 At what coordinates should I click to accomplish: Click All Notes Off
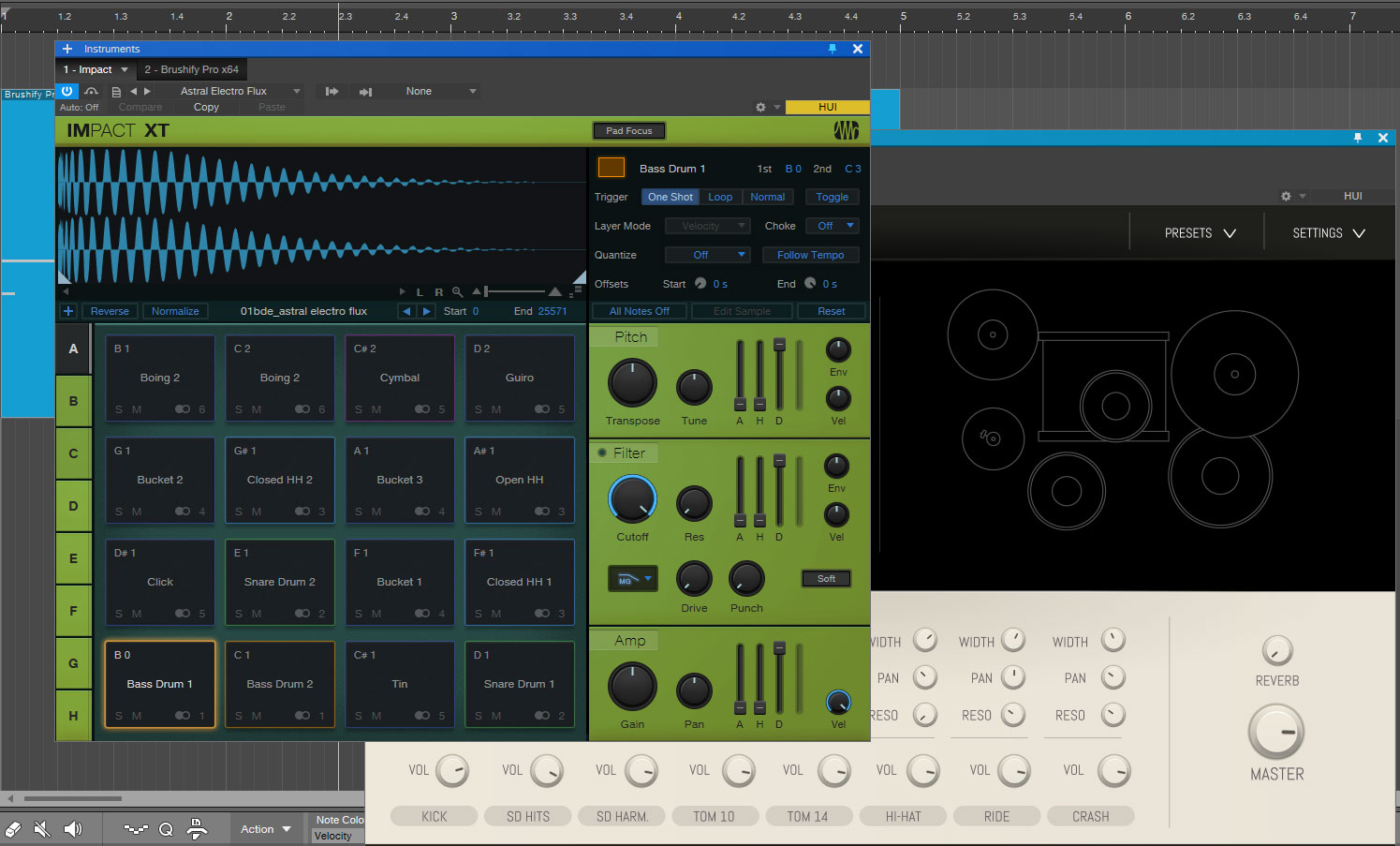click(x=639, y=311)
